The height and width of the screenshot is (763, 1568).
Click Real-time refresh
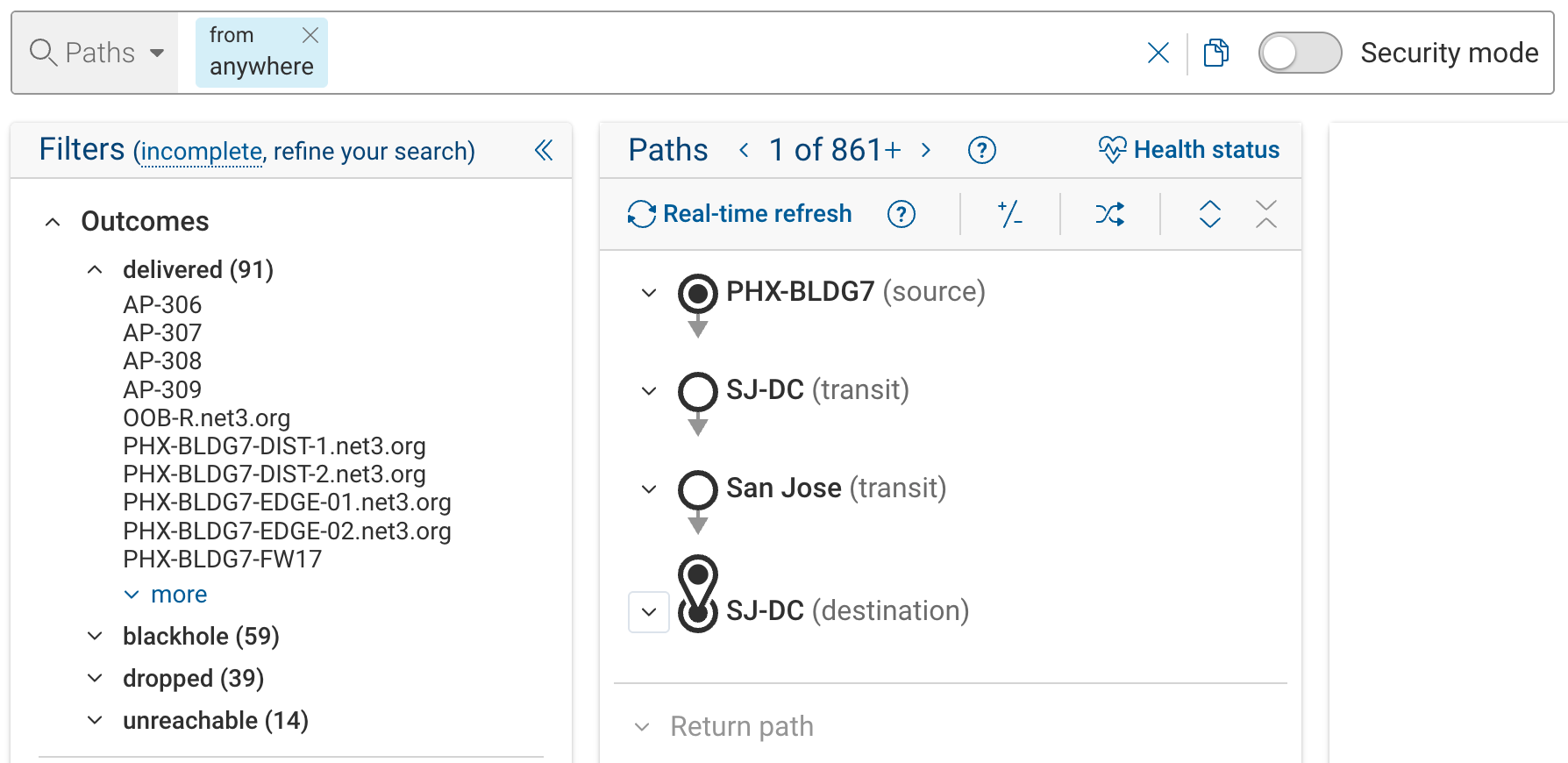tap(739, 214)
